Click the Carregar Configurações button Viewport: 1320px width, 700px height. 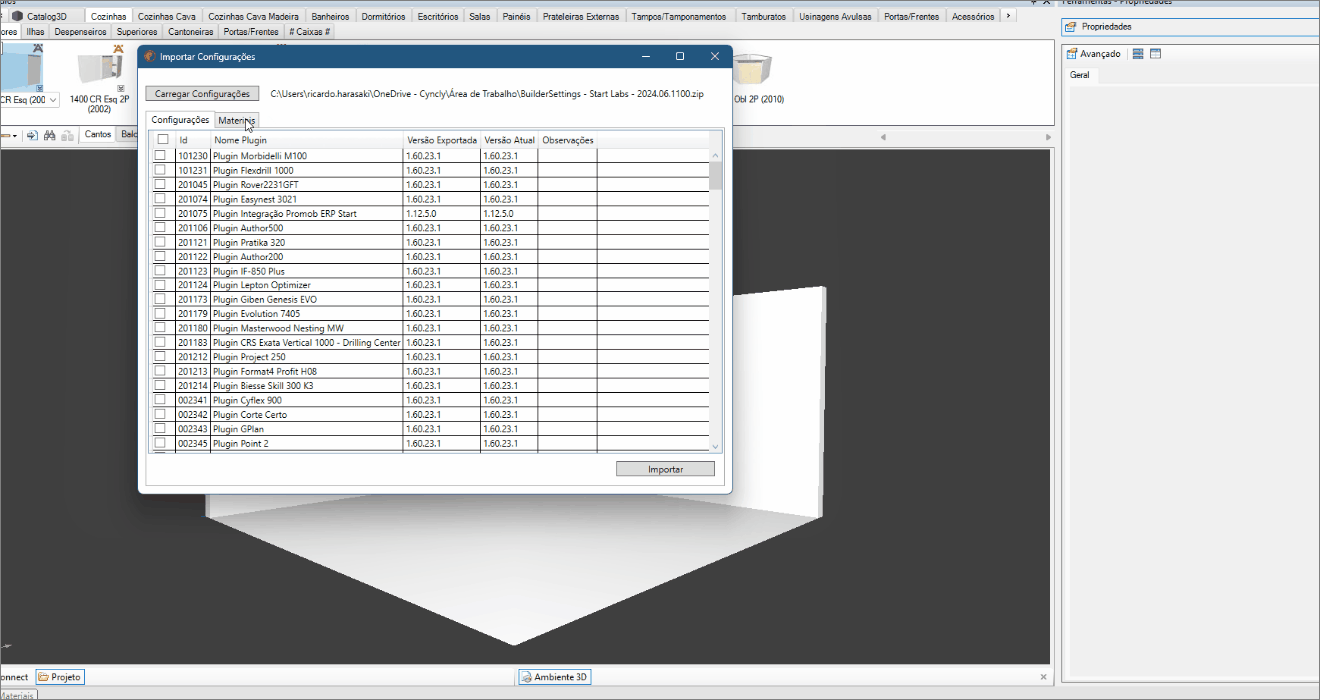[x=202, y=93]
